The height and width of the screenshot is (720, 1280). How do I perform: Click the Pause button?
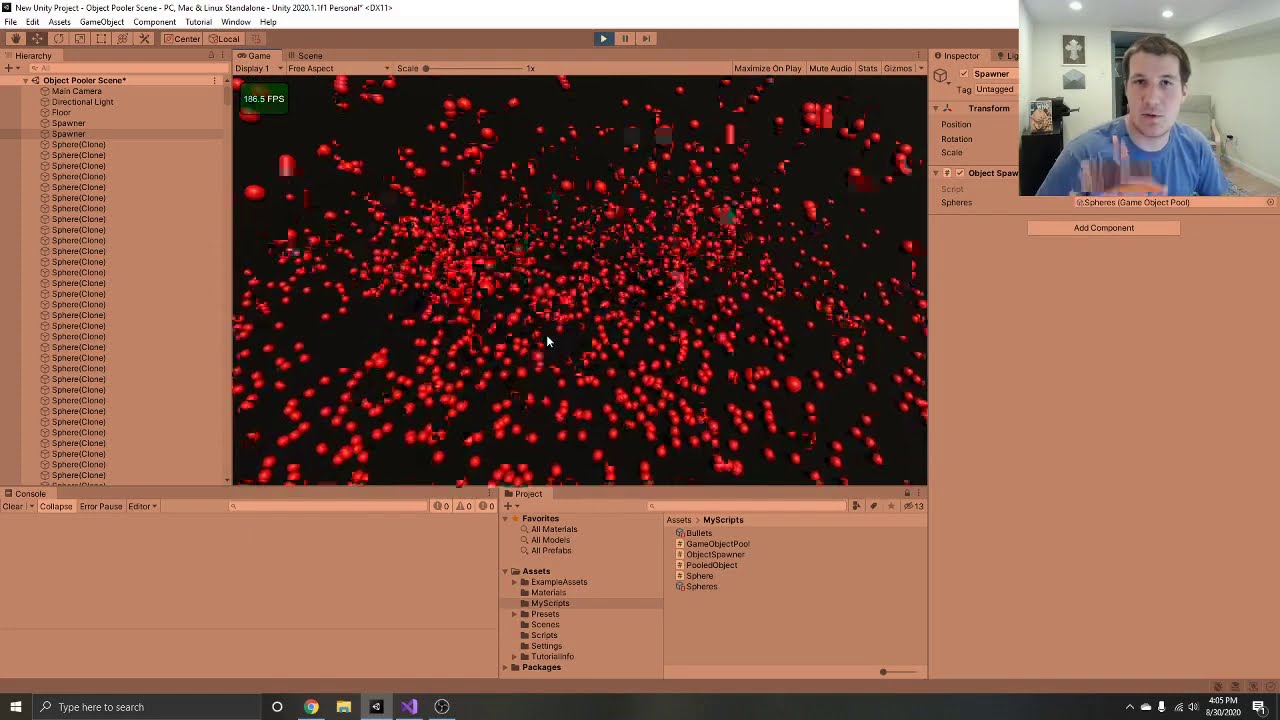click(x=625, y=39)
